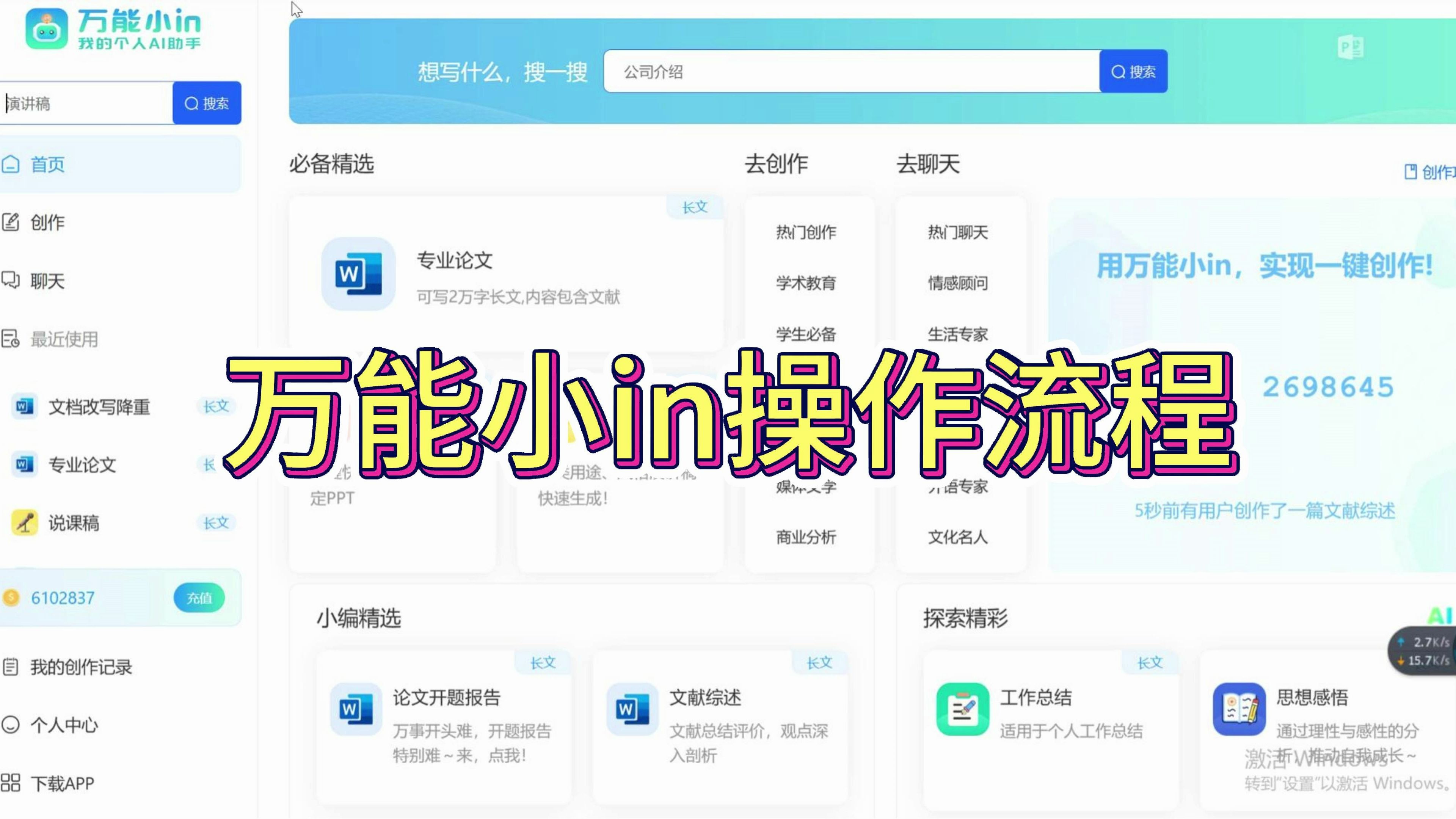Click the microphone icon beside 说课稿
1456x819 pixels.
click(24, 523)
